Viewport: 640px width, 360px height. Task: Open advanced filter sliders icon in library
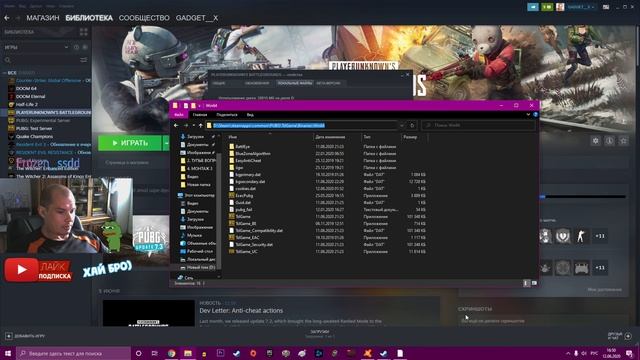84,60
